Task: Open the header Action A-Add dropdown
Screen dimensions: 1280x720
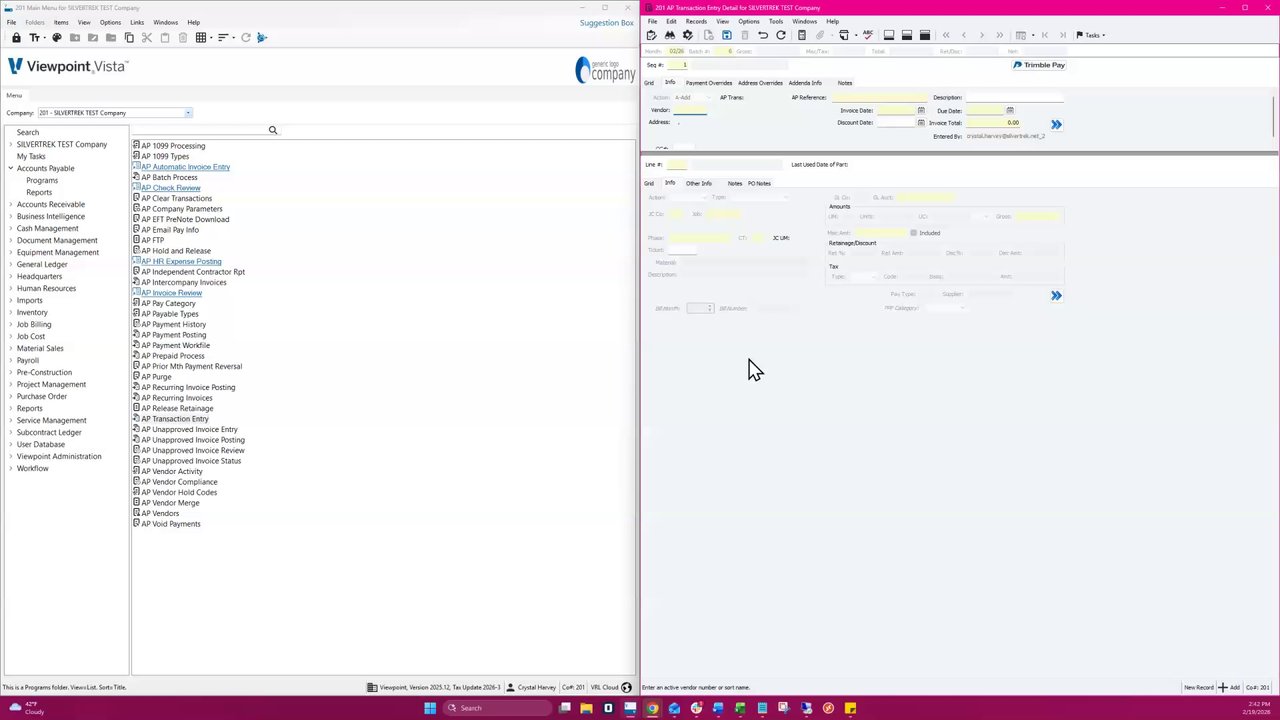Action: click(709, 97)
